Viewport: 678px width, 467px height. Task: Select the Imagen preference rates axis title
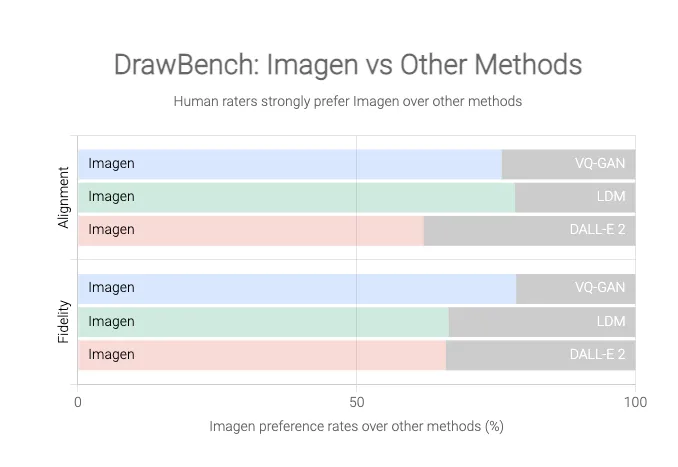pos(356,426)
